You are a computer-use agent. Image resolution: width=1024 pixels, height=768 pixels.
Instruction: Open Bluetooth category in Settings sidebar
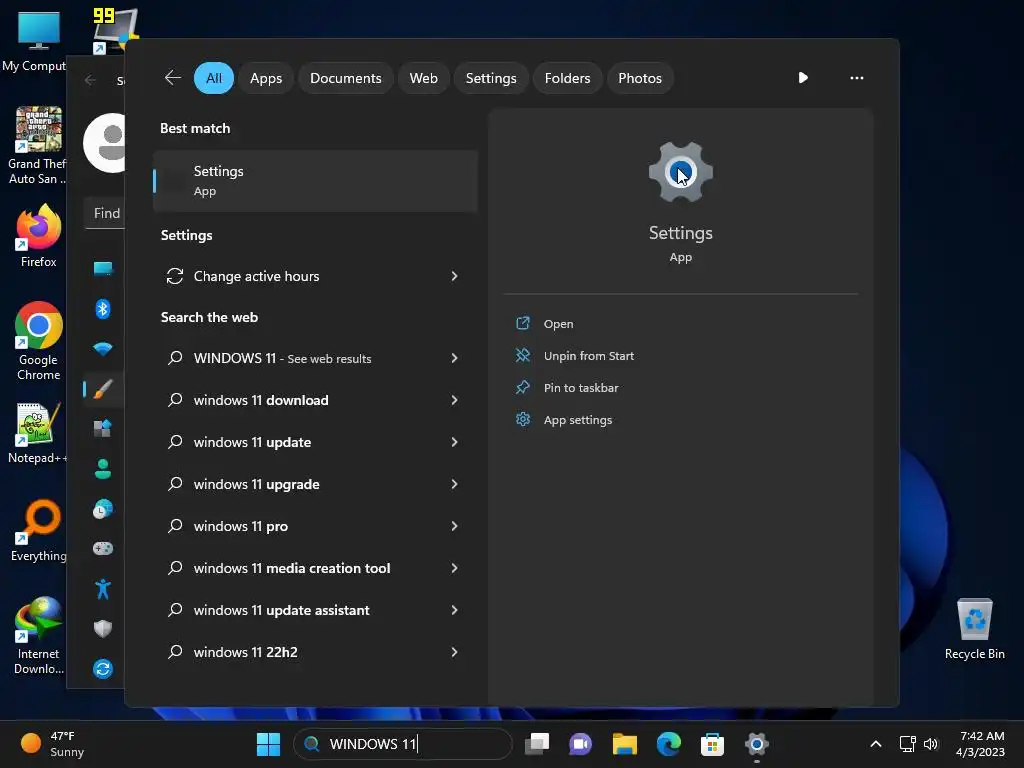pyautogui.click(x=103, y=308)
